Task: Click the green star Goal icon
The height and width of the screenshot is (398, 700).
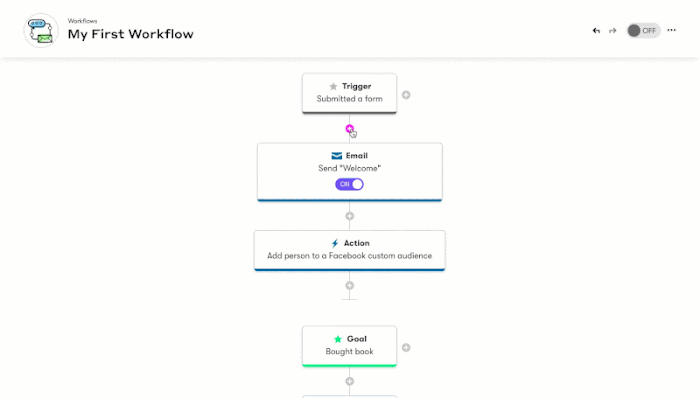Action: [x=338, y=339]
